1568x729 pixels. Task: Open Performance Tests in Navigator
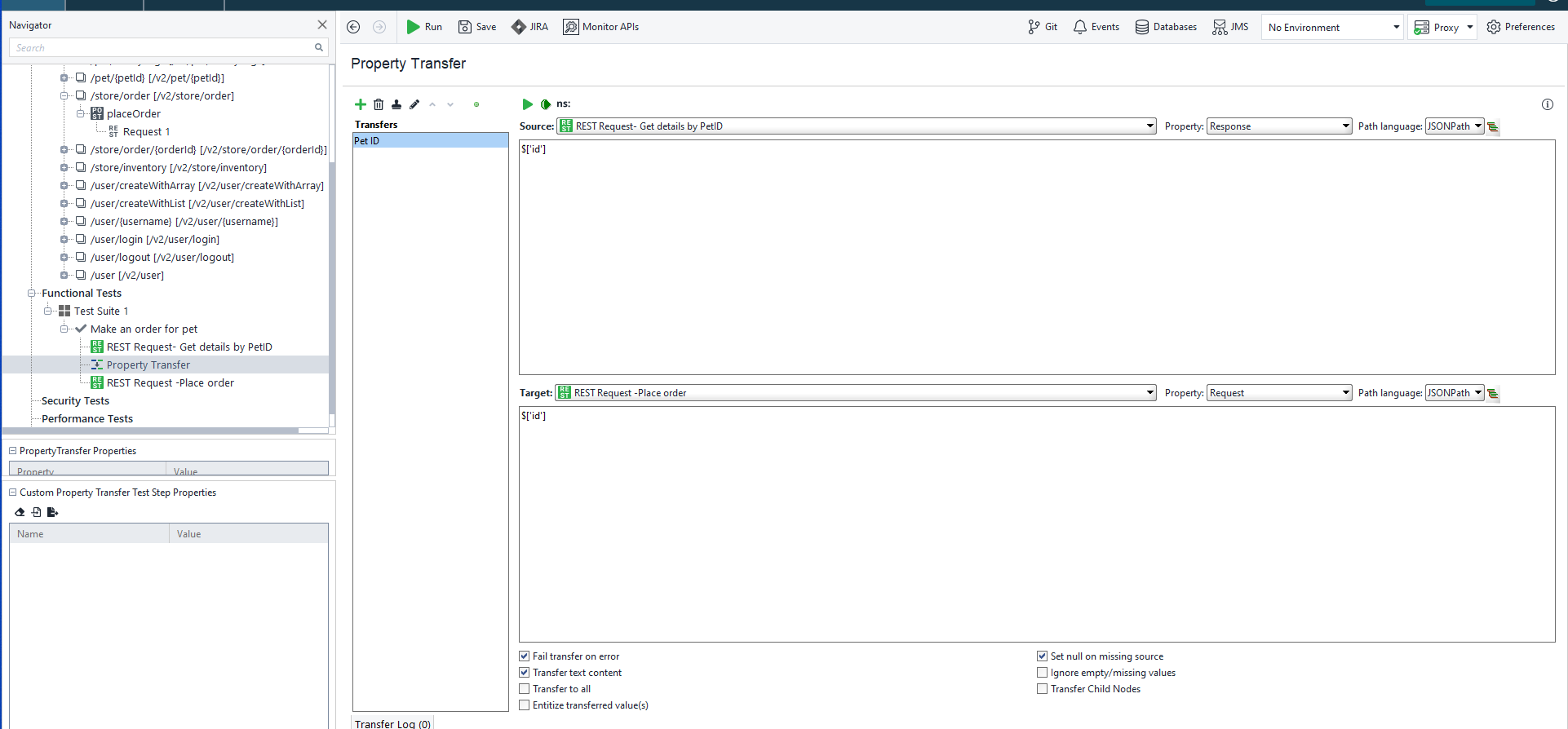pos(87,419)
